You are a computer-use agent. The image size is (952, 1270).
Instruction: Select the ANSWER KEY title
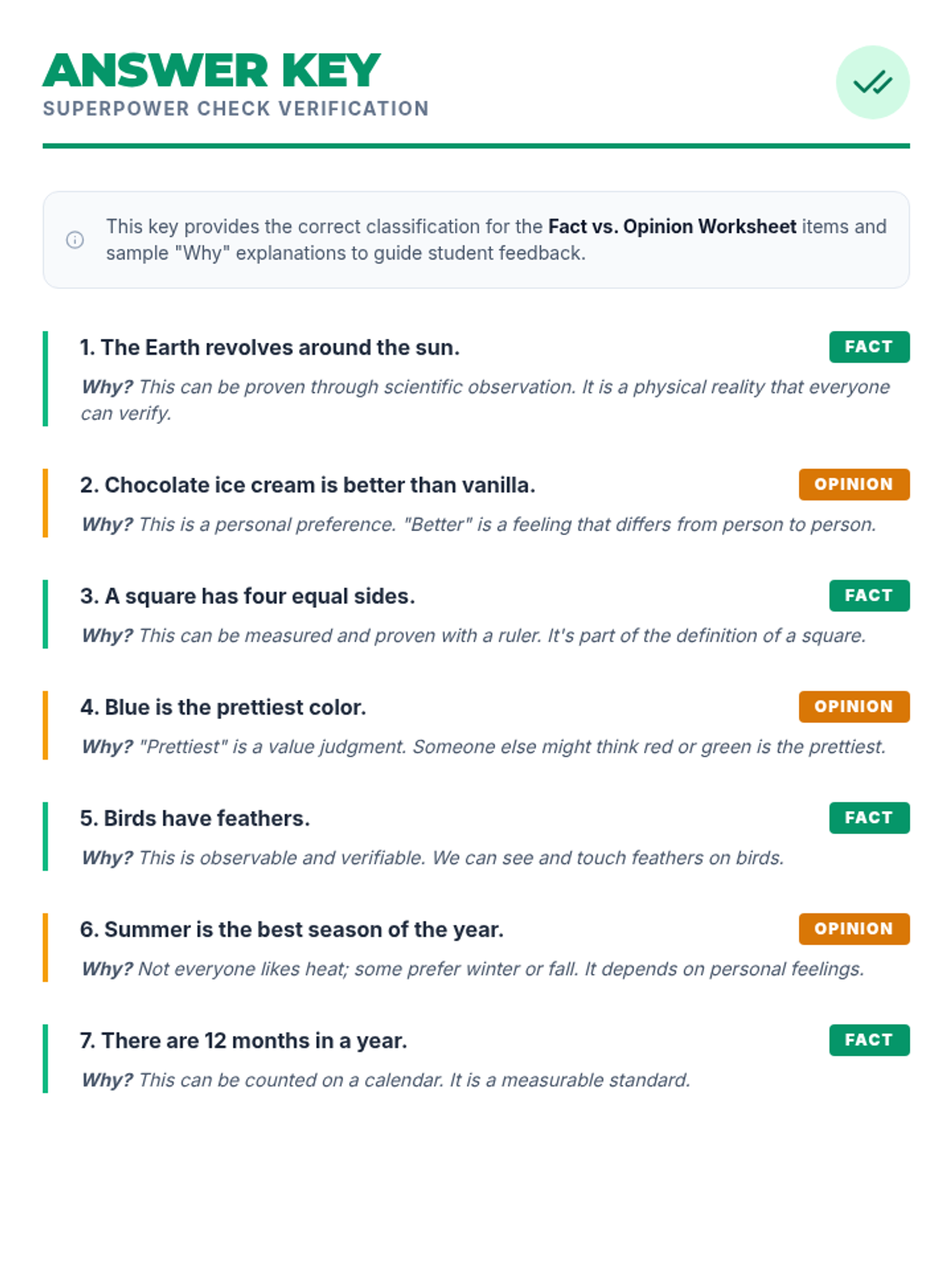tap(212, 70)
